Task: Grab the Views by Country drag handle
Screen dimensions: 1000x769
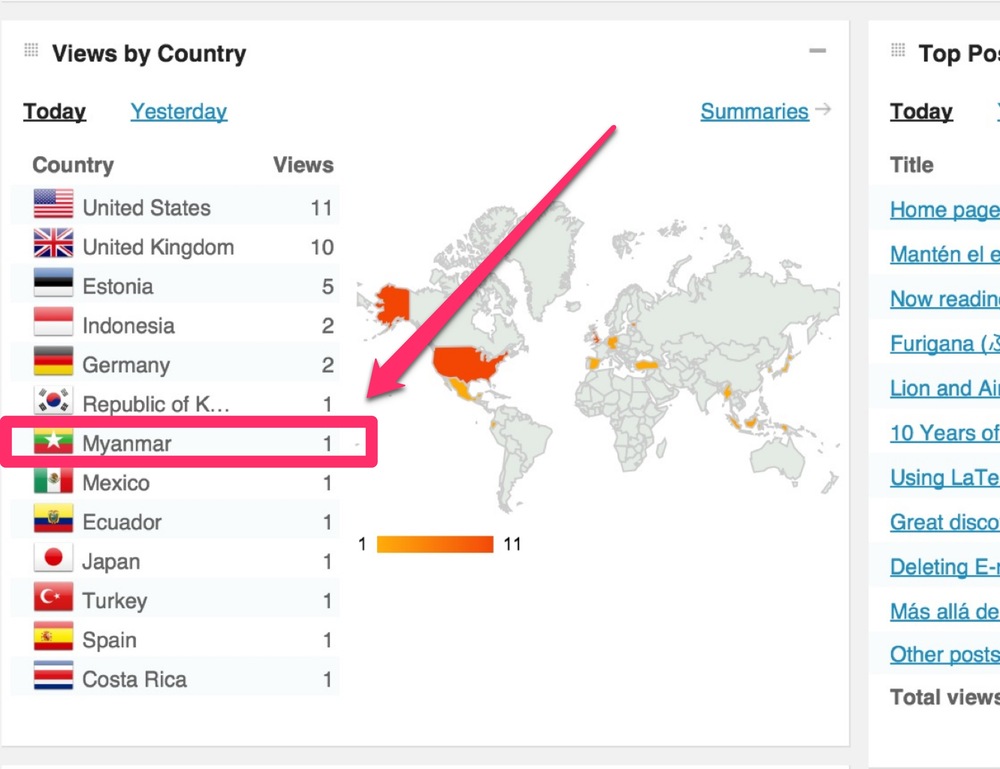Action: 31,51
